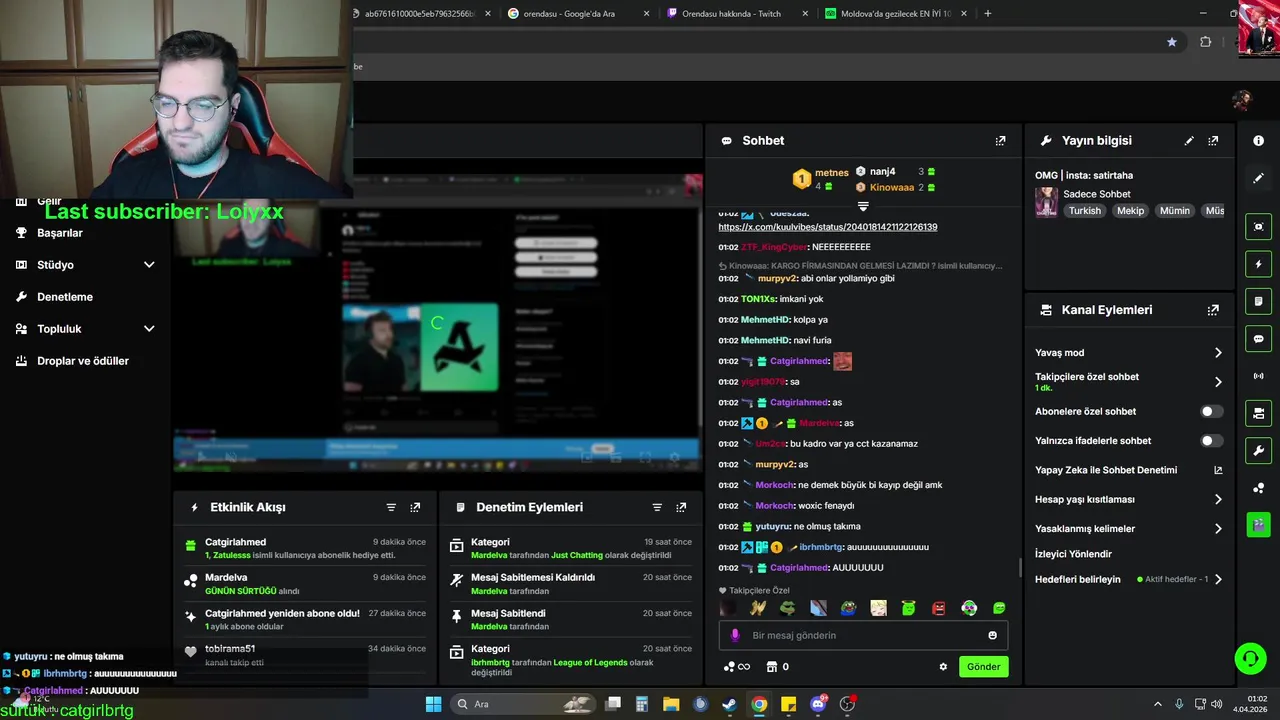Viewport: 1280px width, 720px height.
Task: Bookmark page with the star icon
Action: pos(1171,42)
